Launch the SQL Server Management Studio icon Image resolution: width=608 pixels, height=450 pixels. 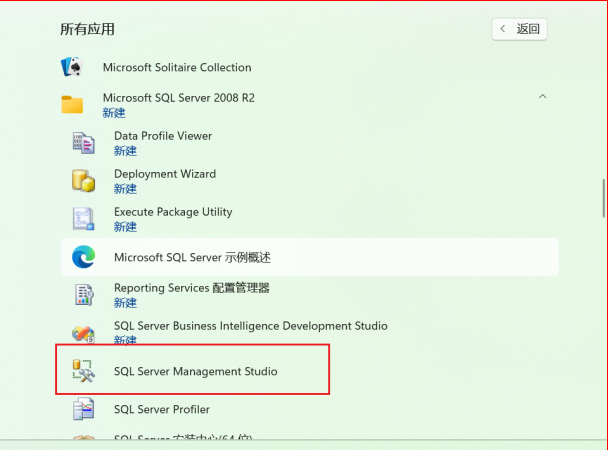click(83, 371)
